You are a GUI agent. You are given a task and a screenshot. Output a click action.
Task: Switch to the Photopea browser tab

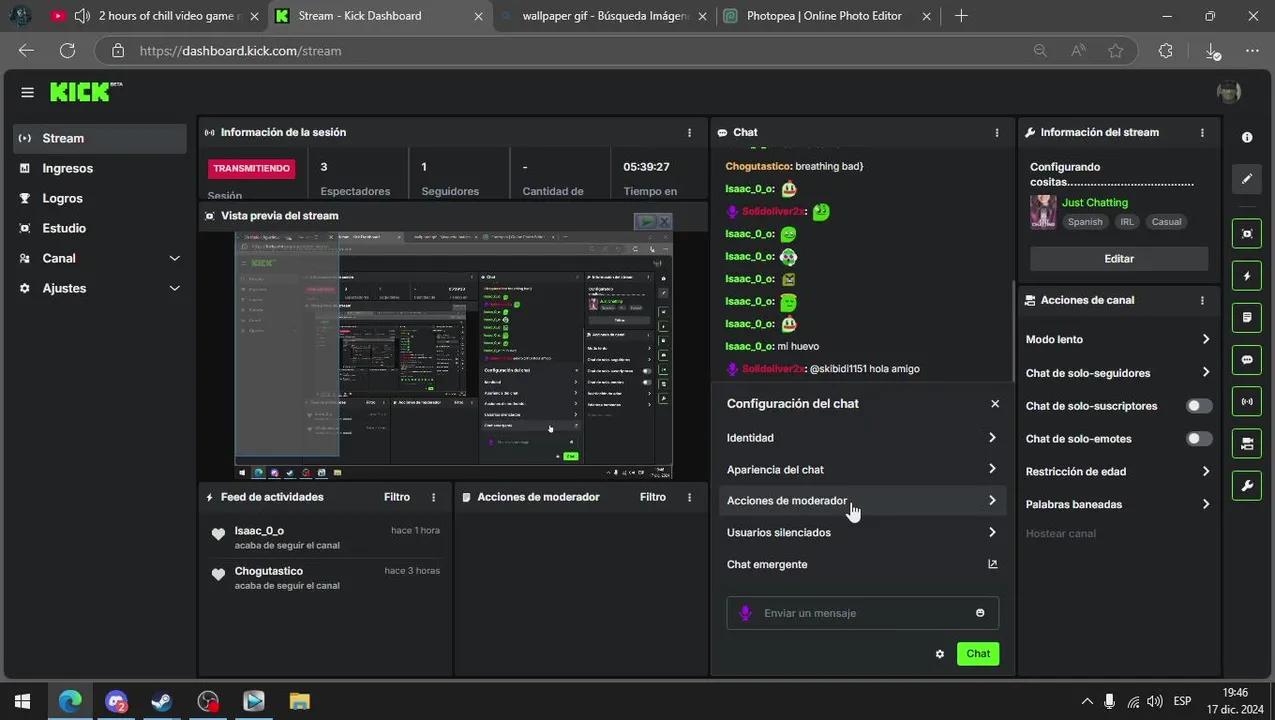[x=826, y=16]
